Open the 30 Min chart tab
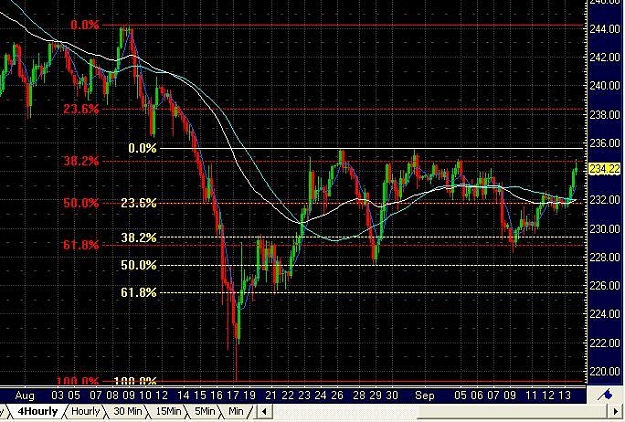 pos(128,411)
